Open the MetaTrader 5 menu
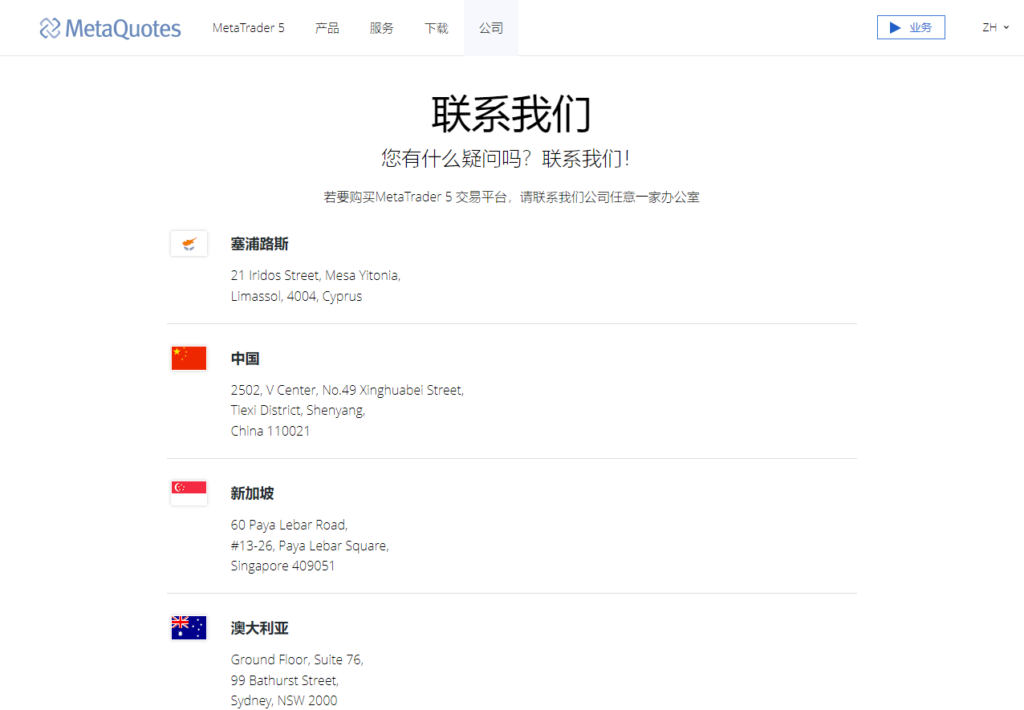The image size is (1024, 710). (248, 28)
